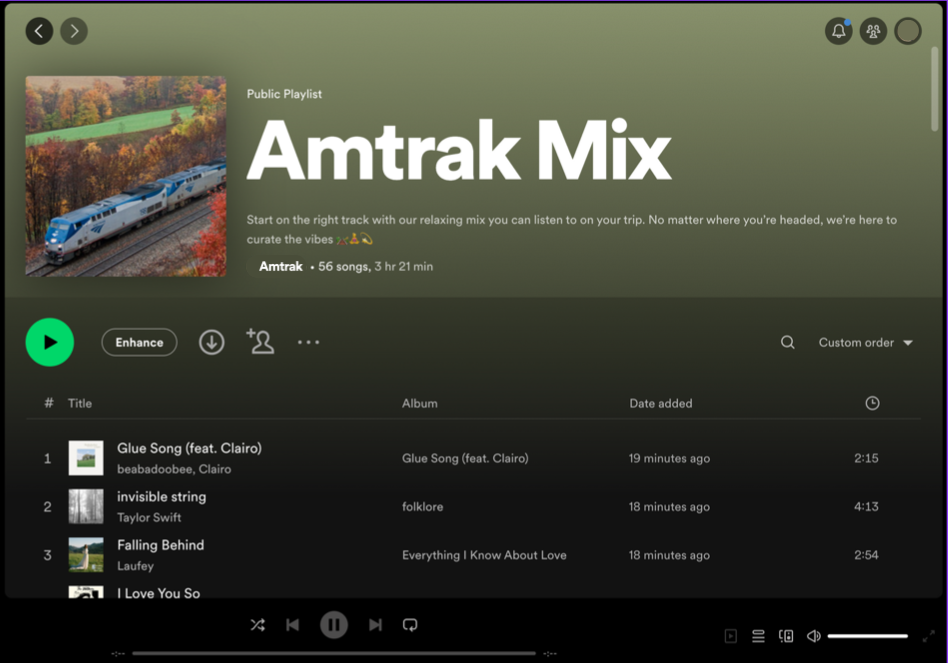This screenshot has width=948, height=663.
Task: Search within the playlist
Action: click(x=787, y=342)
